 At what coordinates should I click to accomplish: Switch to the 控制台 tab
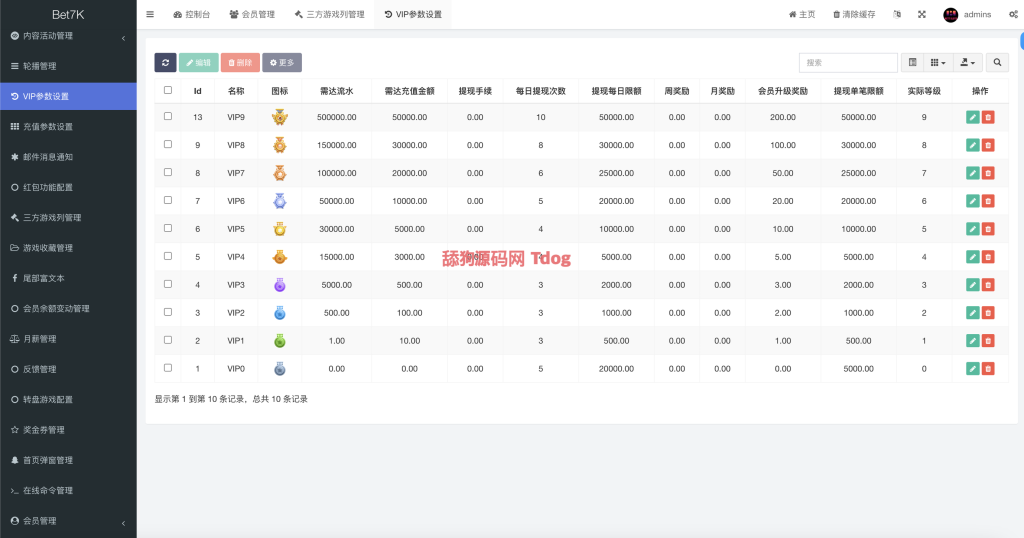click(x=191, y=15)
